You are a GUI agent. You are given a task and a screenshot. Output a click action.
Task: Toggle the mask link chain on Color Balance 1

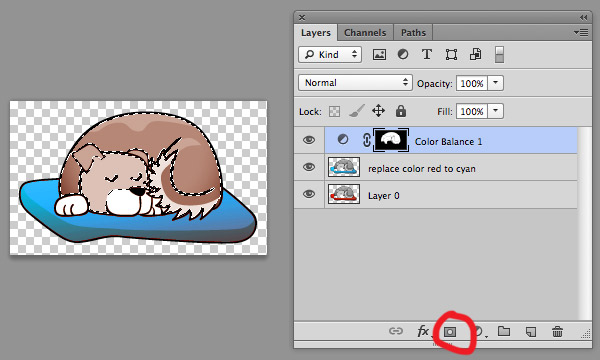(x=366, y=140)
